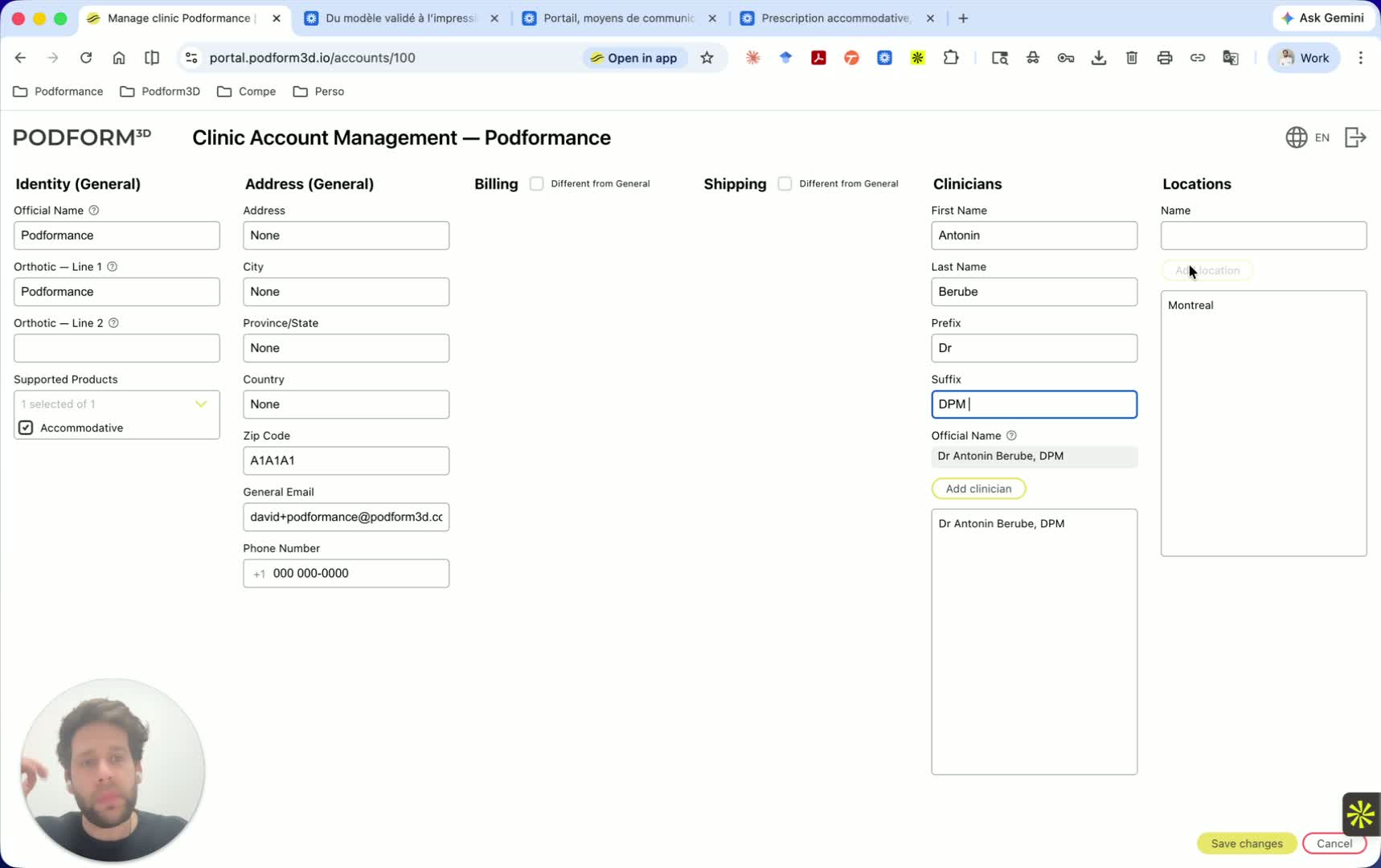Open the extensions puzzle icon

[951, 58]
